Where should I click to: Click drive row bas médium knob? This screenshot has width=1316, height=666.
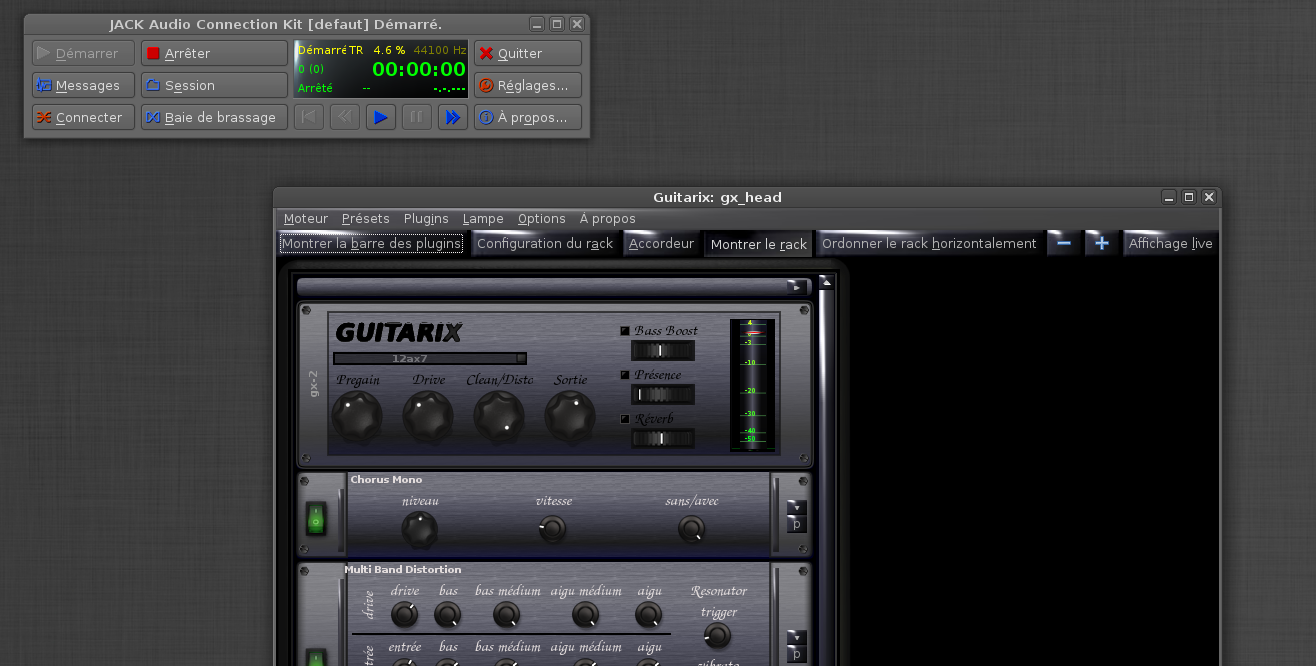tap(507, 615)
